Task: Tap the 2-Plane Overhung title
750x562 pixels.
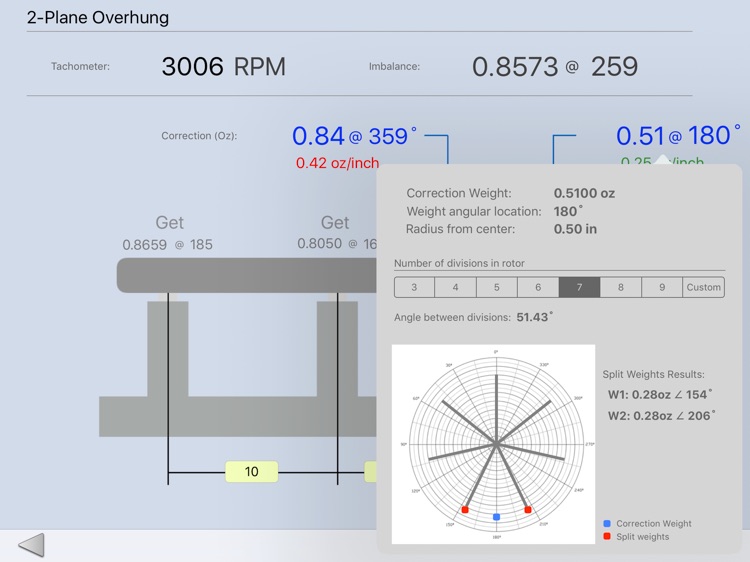Action: click(98, 18)
